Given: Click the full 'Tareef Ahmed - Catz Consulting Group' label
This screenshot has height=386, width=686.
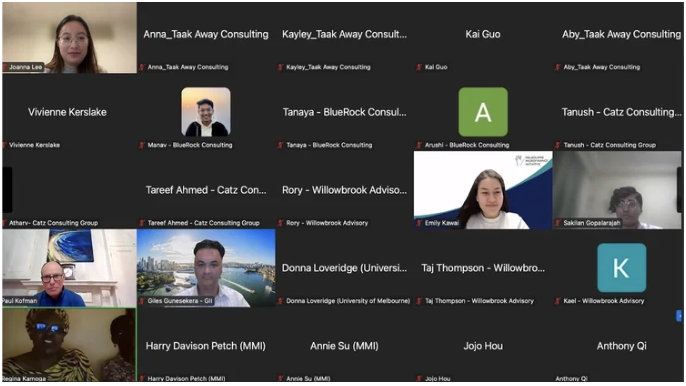Looking at the screenshot, I should pyautogui.click(x=203, y=223).
